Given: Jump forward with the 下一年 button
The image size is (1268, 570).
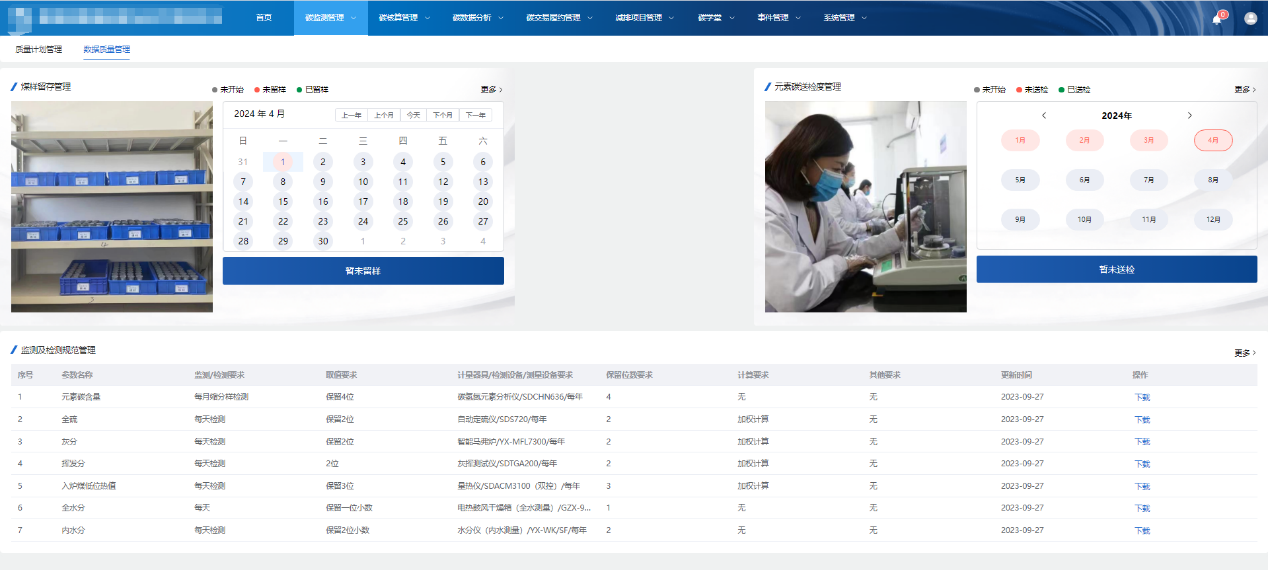Looking at the screenshot, I should [475, 115].
